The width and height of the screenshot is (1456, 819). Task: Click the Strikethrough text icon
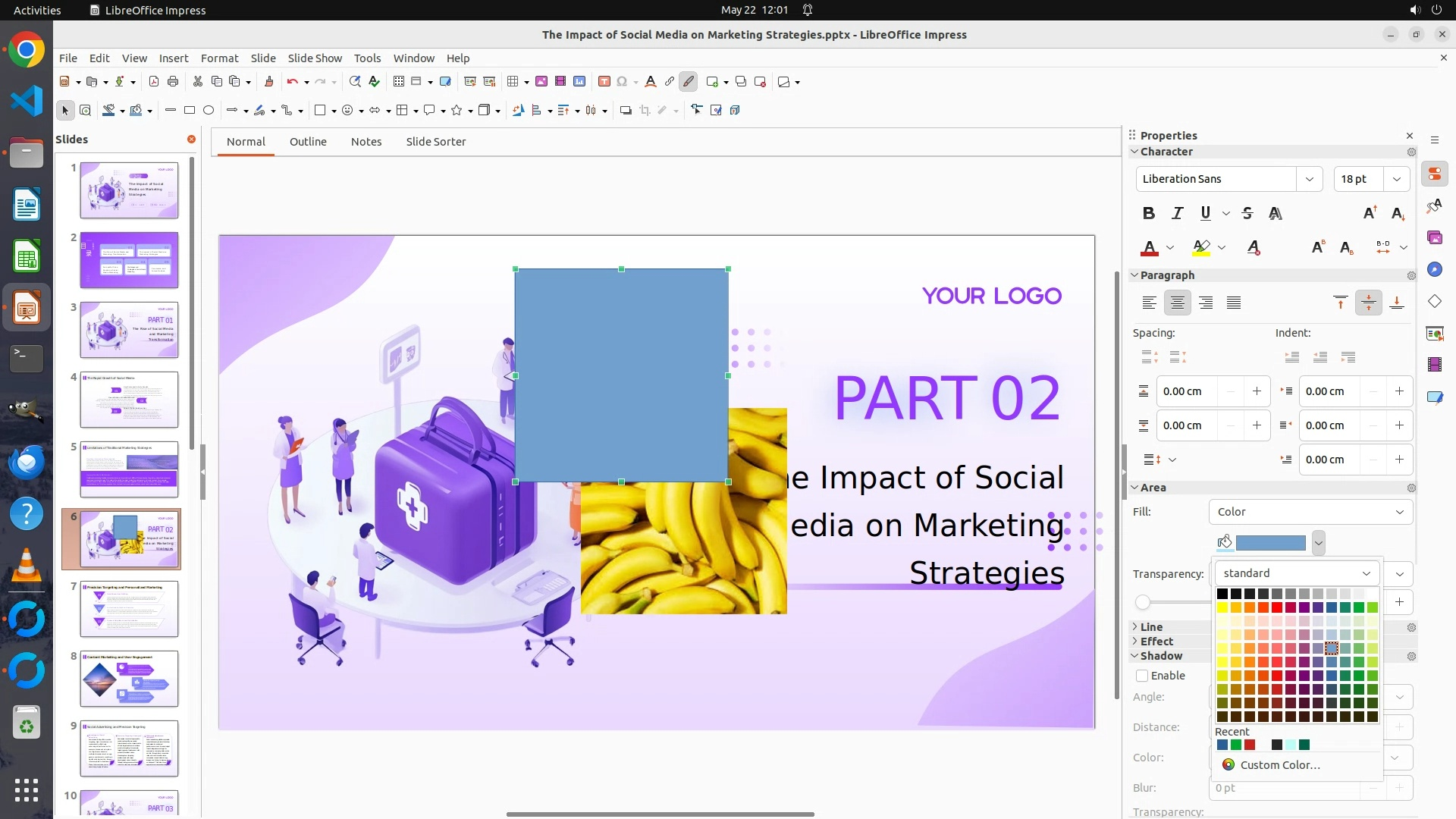click(x=1247, y=213)
